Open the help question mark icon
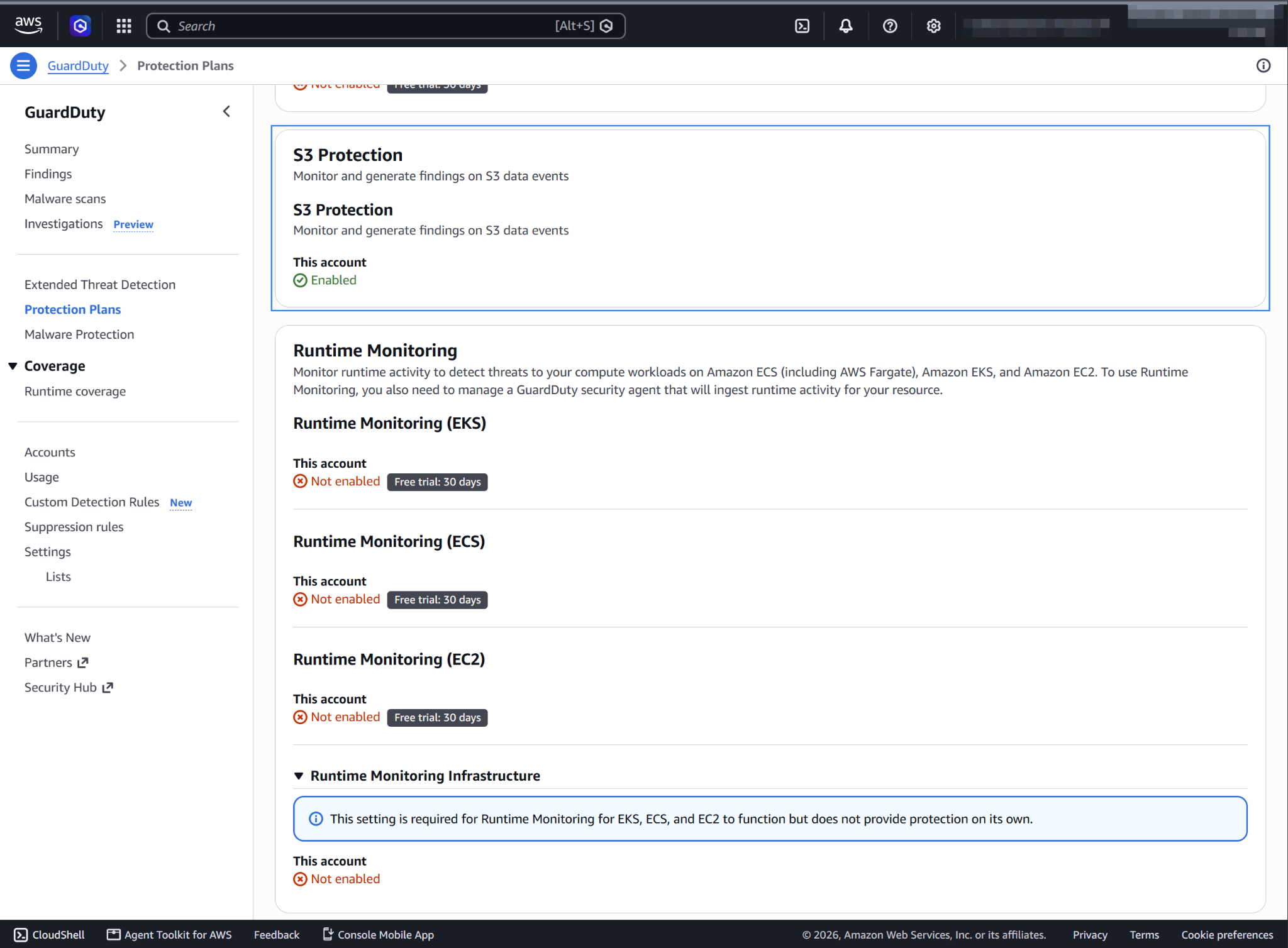The width and height of the screenshot is (1288, 948). (890, 26)
